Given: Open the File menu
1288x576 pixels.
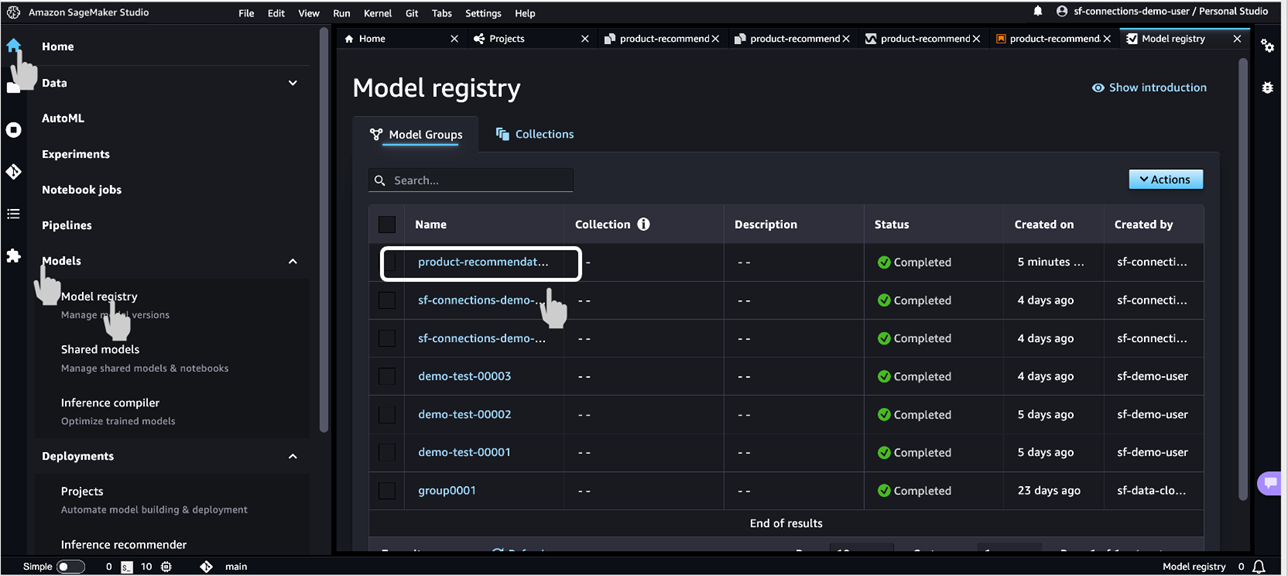Looking at the screenshot, I should [246, 13].
